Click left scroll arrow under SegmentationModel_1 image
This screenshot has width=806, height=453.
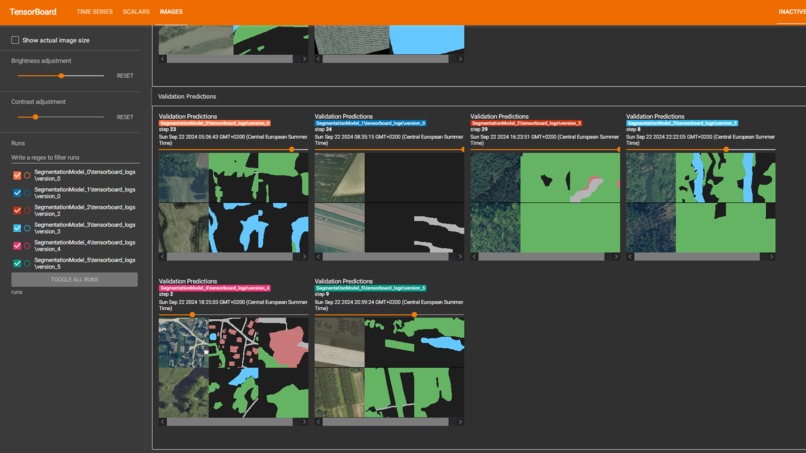click(x=318, y=256)
